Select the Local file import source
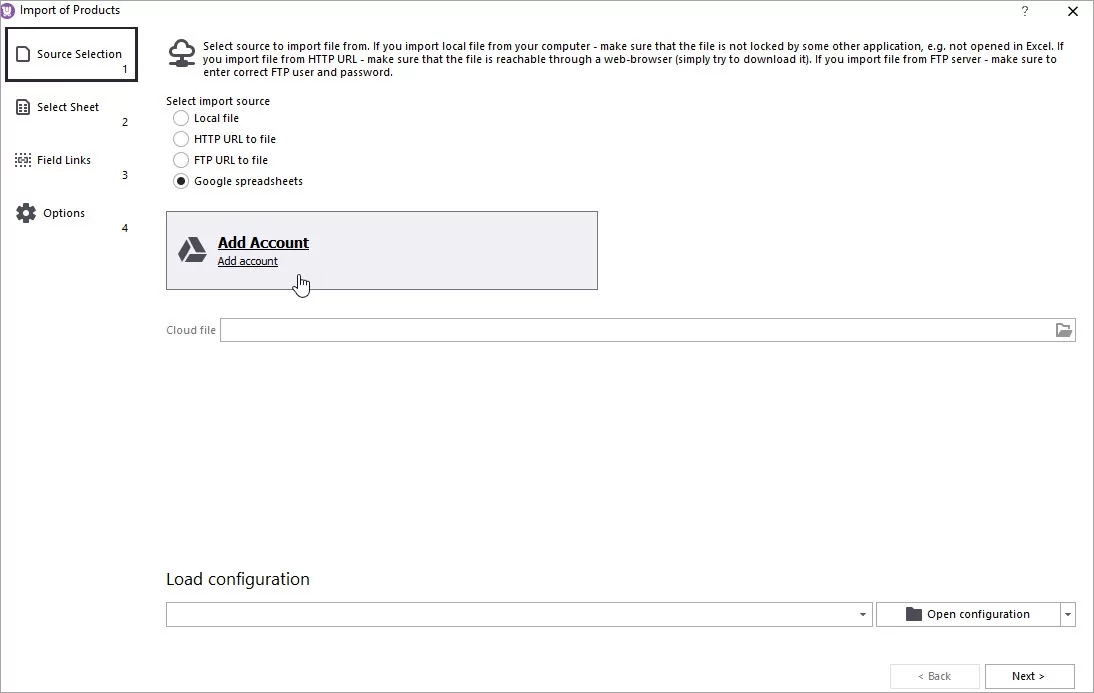Screen dimensions: 1094x693 point(181,117)
